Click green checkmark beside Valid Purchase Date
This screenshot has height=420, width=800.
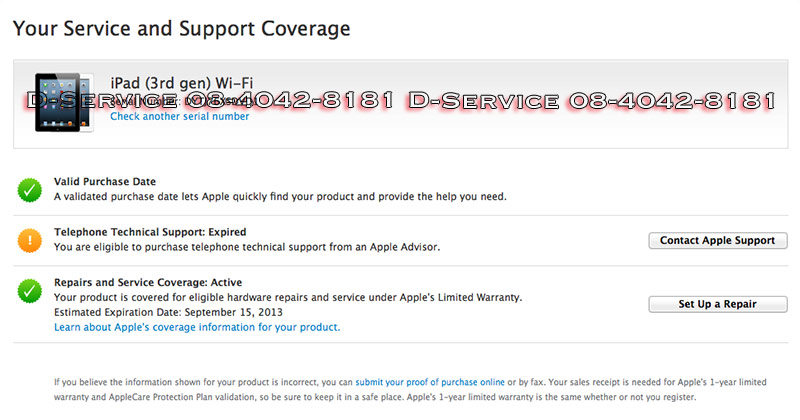tap(30, 190)
